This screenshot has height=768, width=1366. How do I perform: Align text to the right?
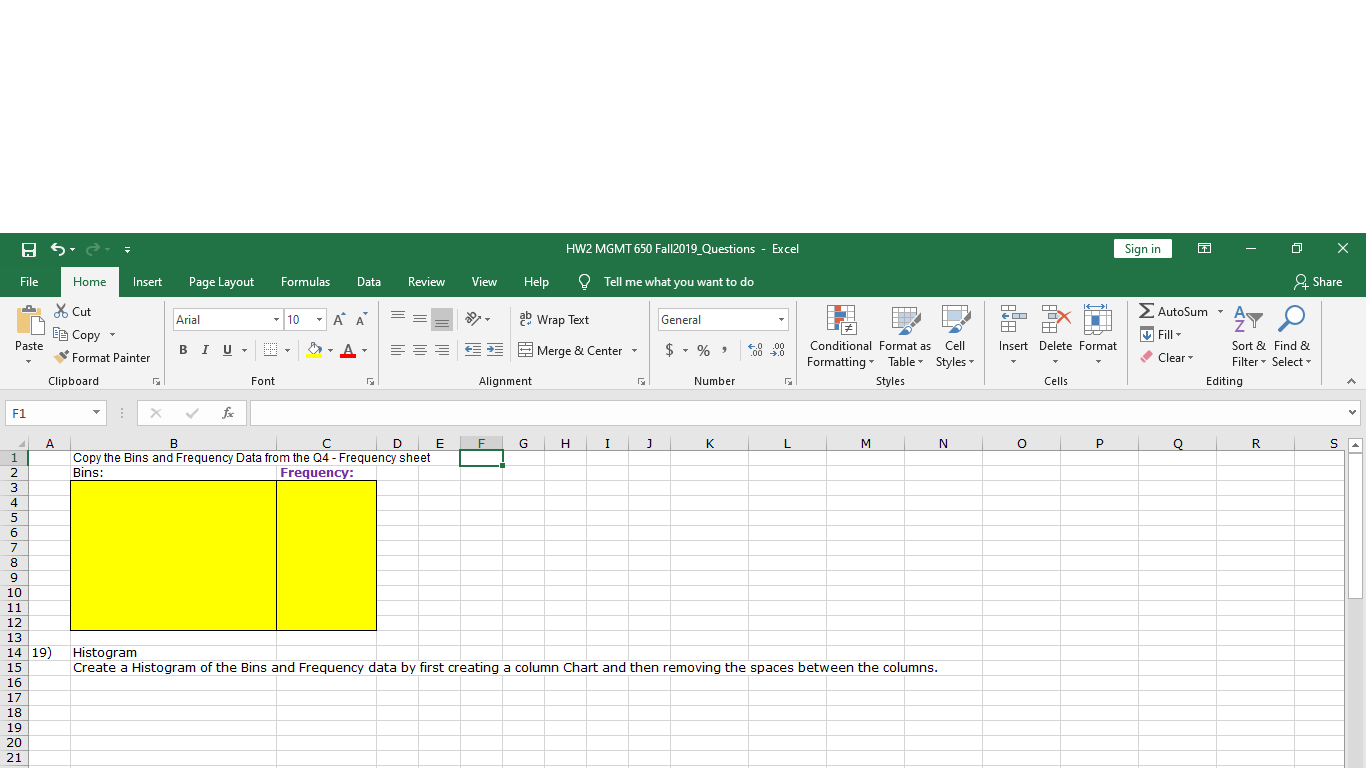pyautogui.click(x=441, y=350)
